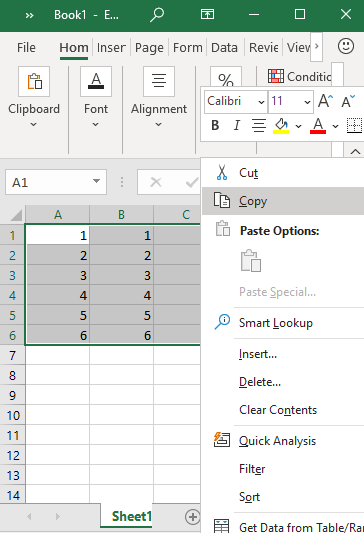Click the Bold button in mini toolbar

215,125
